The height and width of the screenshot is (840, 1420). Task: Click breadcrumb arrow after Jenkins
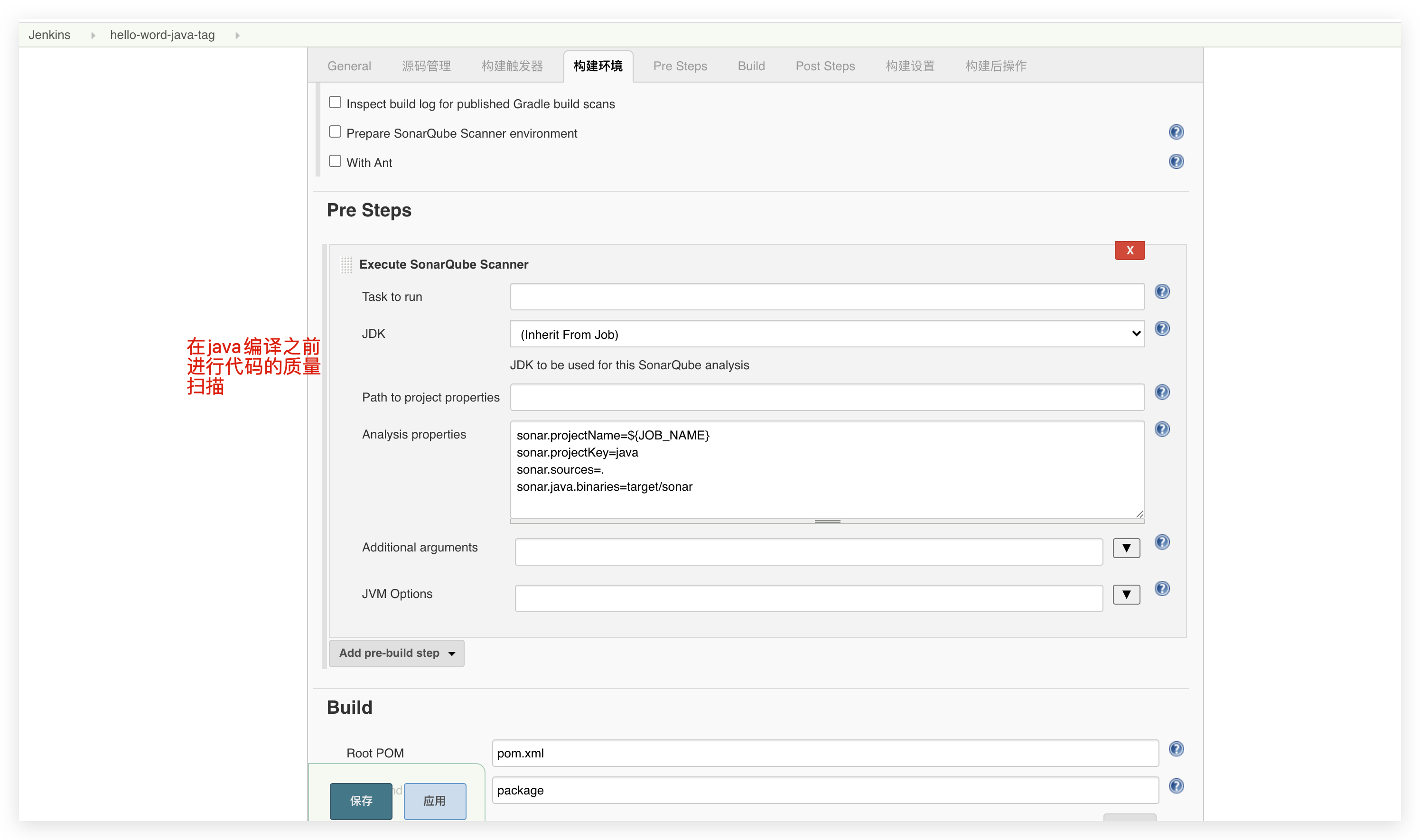coord(93,36)
